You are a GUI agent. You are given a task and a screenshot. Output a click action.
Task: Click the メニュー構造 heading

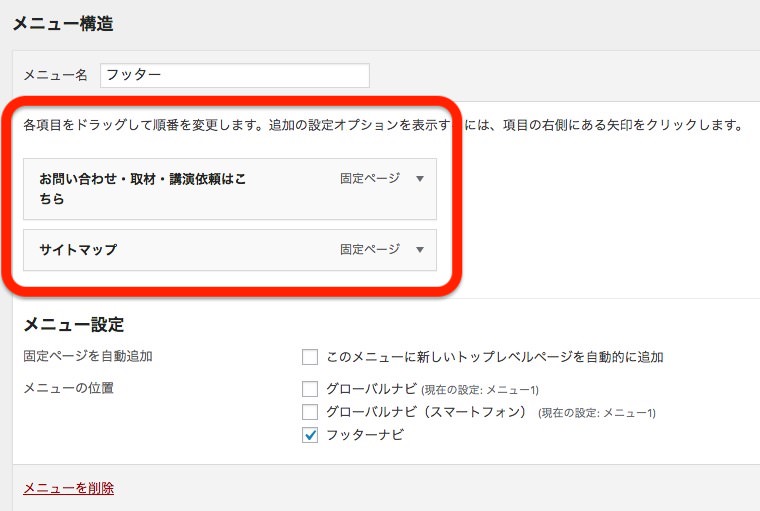pyautogui.click(x=60, y=22)
